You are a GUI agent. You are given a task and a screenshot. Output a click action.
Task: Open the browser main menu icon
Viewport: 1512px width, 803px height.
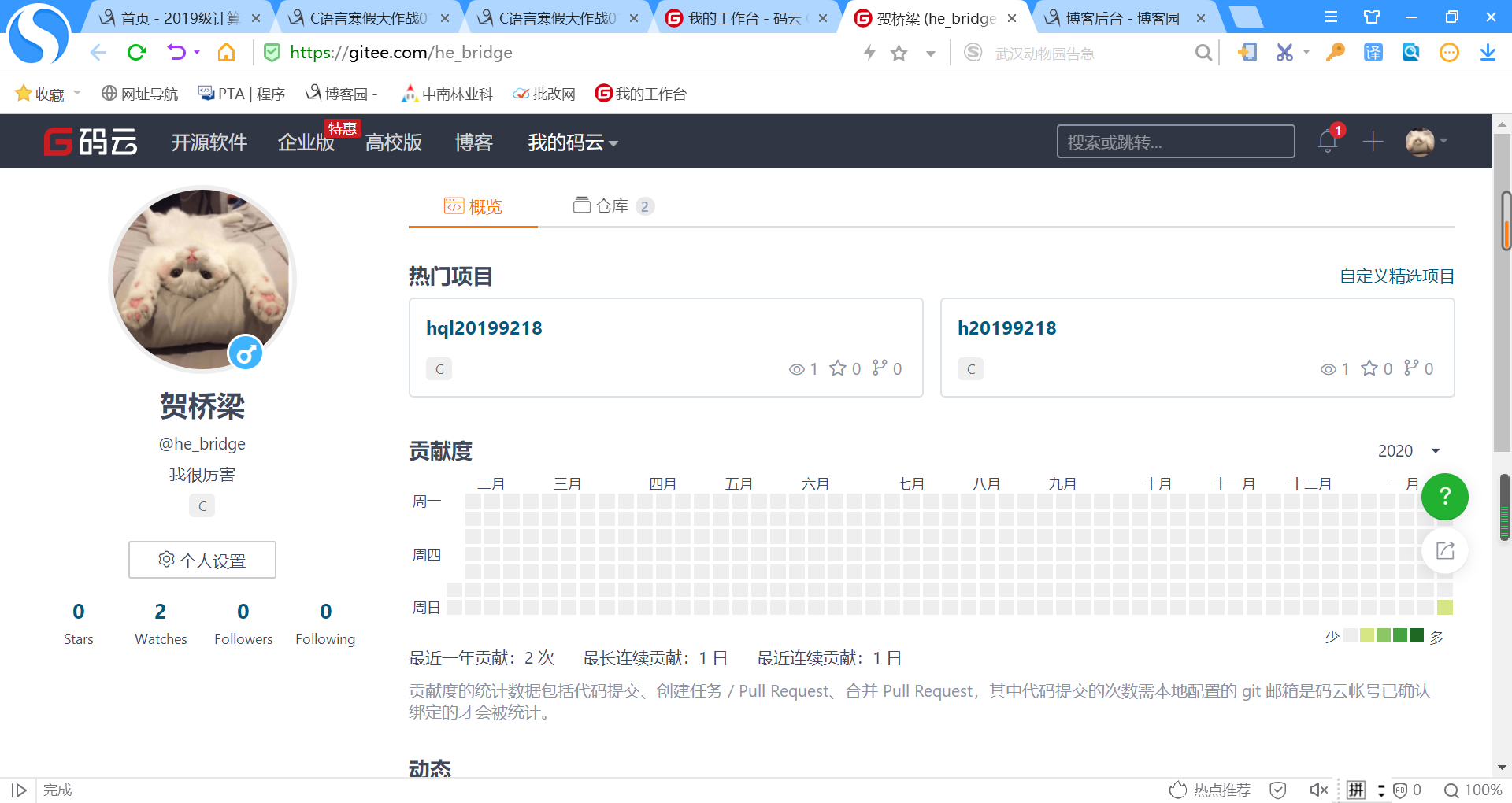(x=1332, y=17)
